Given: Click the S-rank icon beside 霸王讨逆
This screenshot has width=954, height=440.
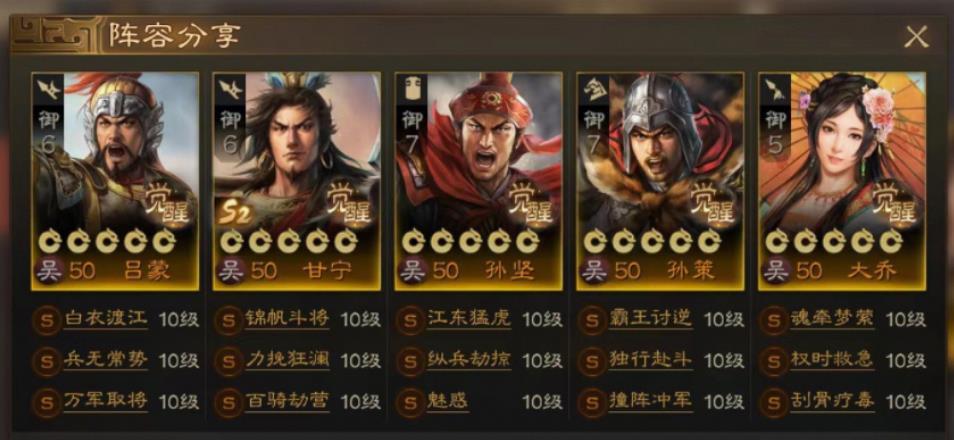Looking at the screenshot, I should click(592, 320).
